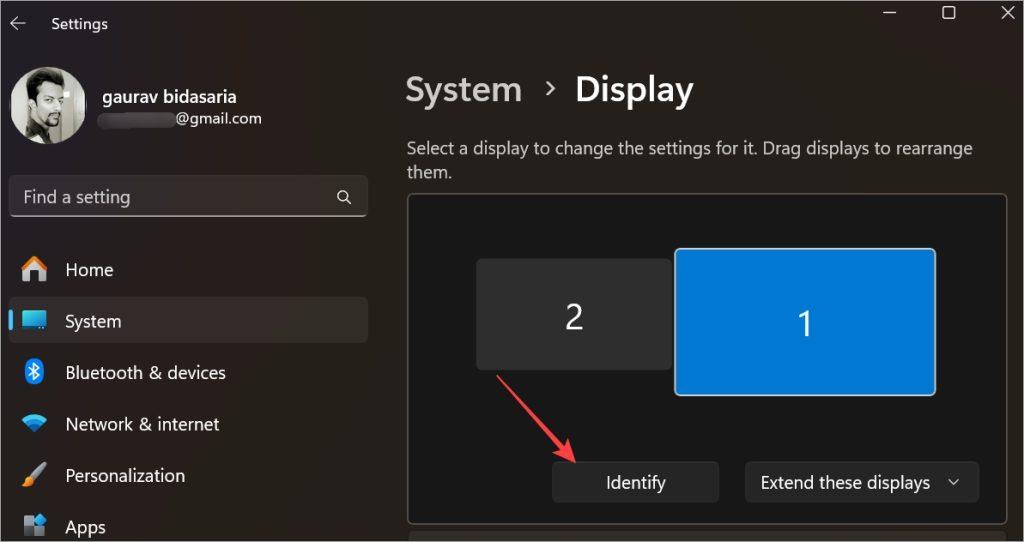Click the gaurav bidasaria account name
1024x542 pixels.
coord(169,97)
